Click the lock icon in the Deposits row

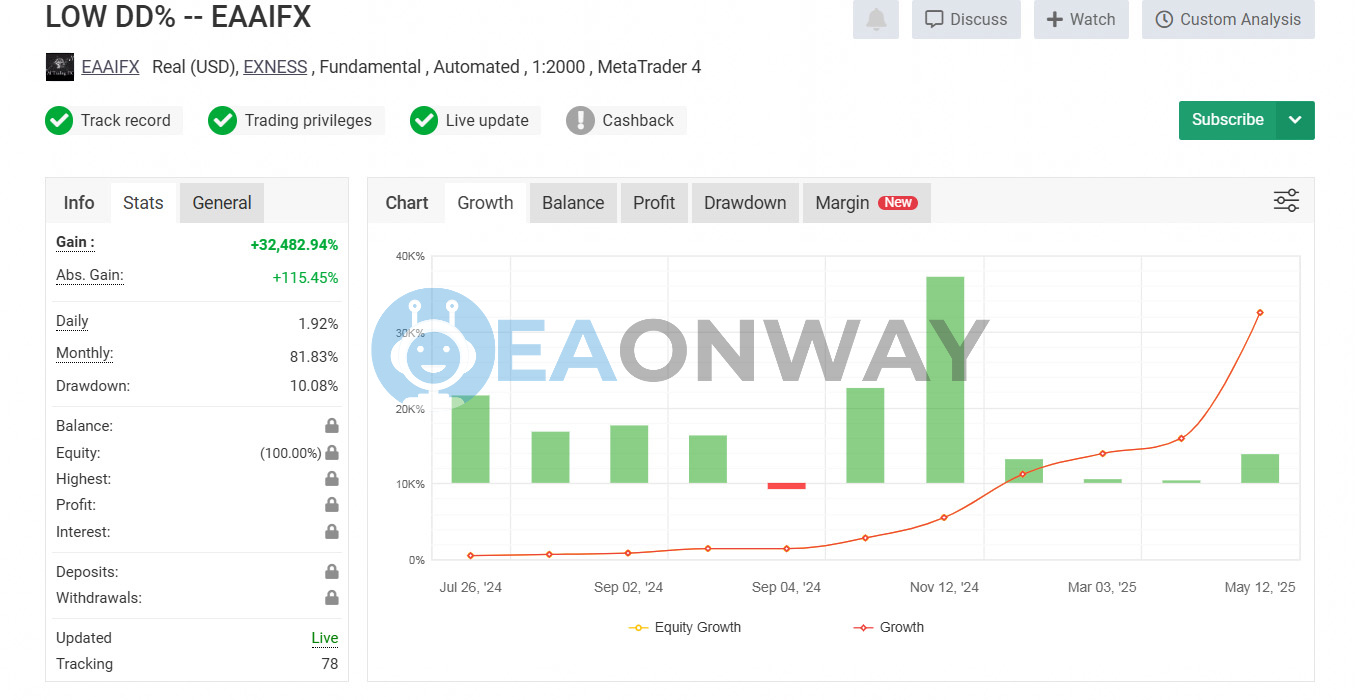pos(331,572)
